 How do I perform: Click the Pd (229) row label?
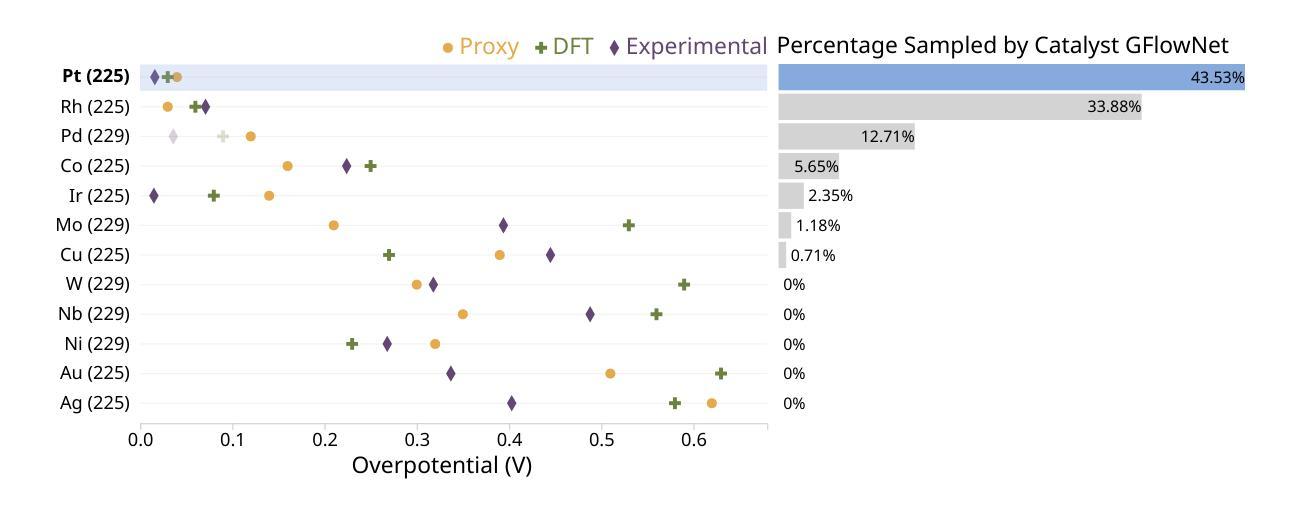(x=95, y=136)
